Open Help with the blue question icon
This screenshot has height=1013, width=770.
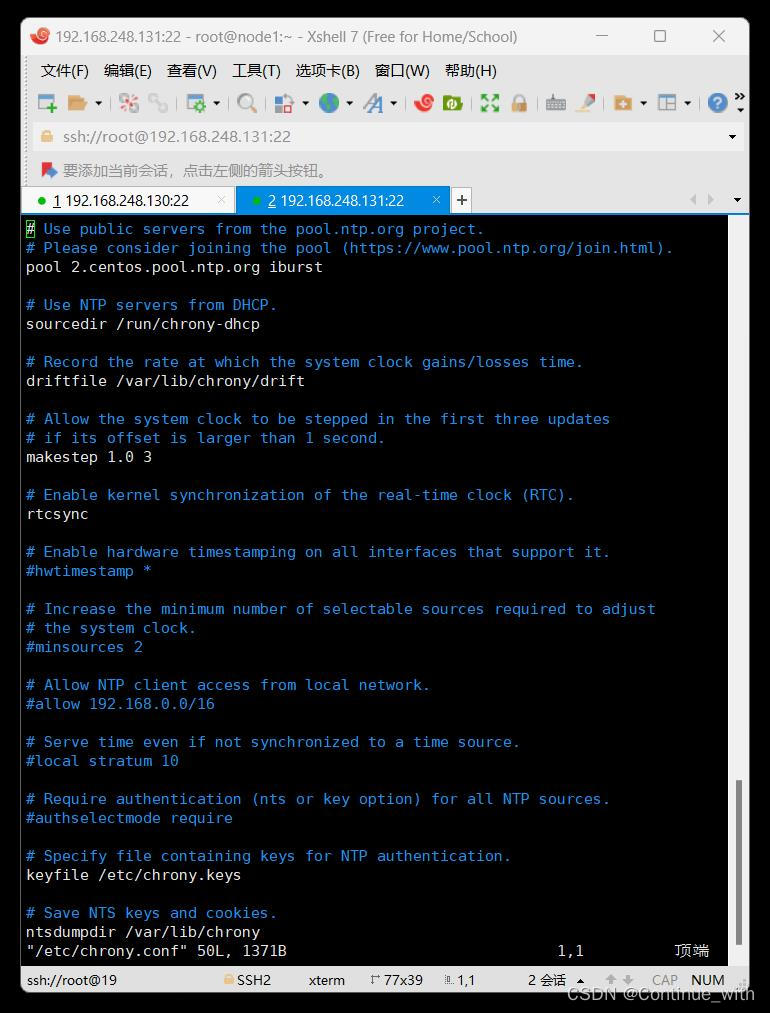click(x=718, y=103)
